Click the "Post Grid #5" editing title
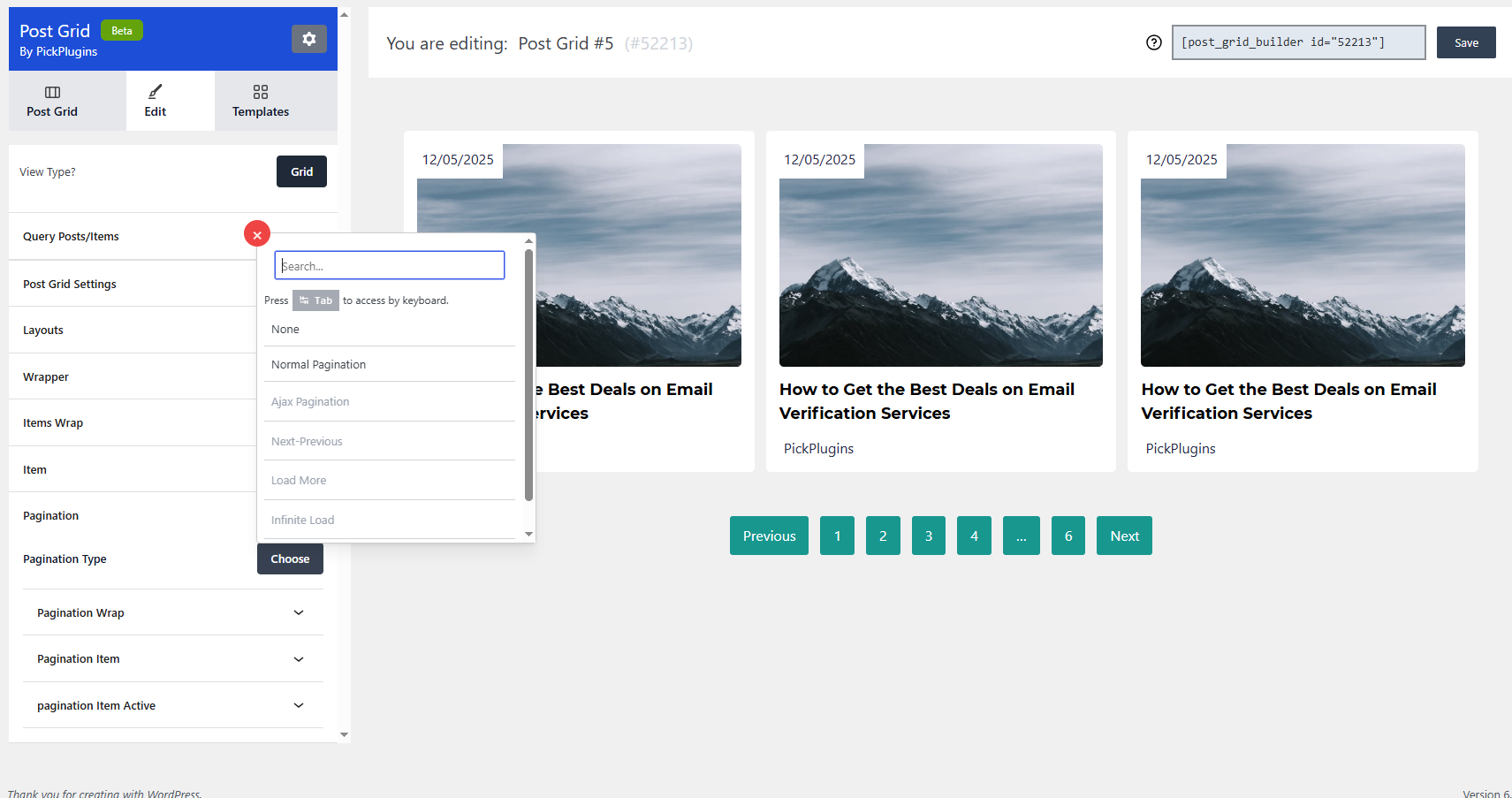The height and width of the screenshot is (798, 1512). point(566,43)
